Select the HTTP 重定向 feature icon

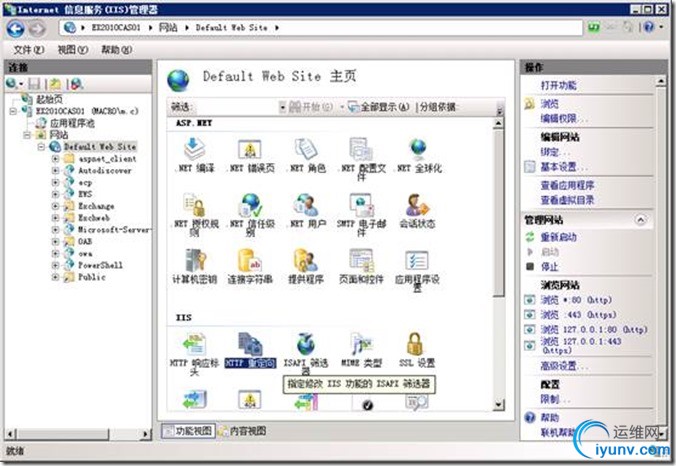point(250,350)
